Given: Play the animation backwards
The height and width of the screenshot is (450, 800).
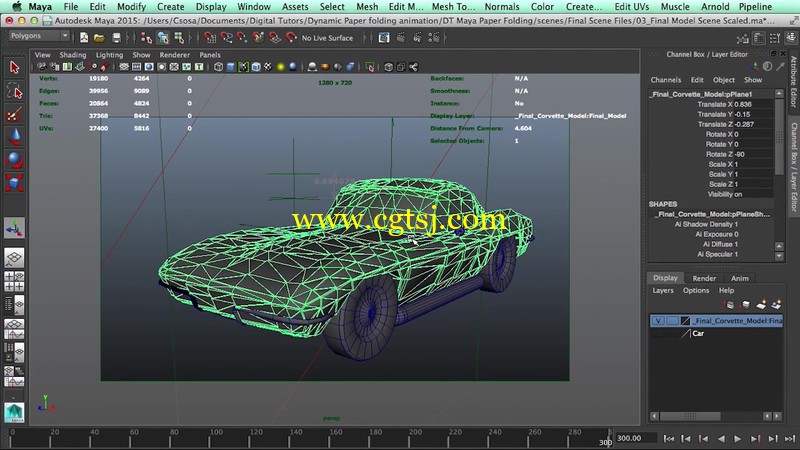Looking at the screenshot, I should (721, 438).
